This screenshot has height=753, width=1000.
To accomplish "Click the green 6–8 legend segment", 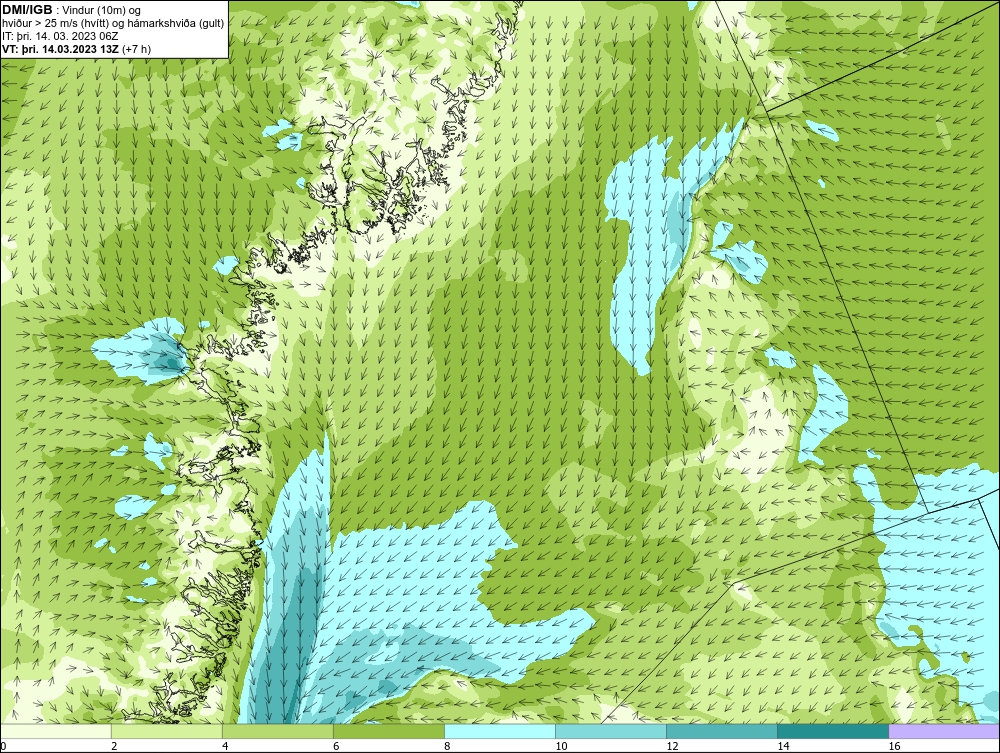I will pyautogui.click(x=389, y=731).
